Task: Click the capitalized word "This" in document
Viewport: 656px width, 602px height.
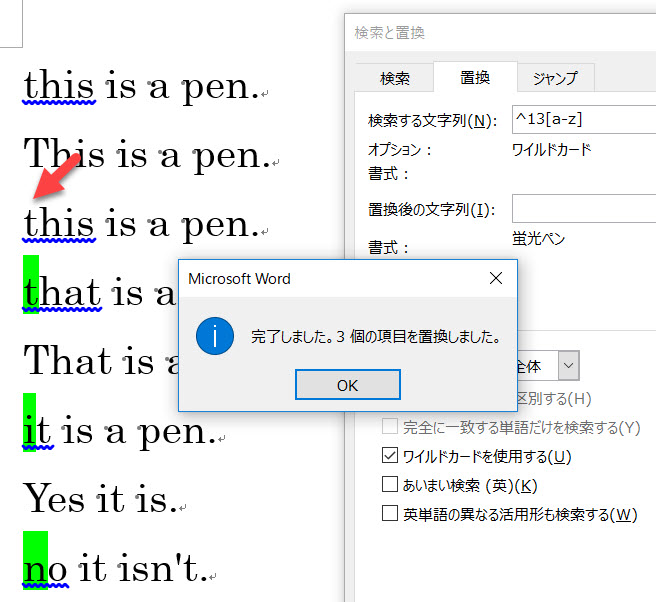Action: tap(62, 154)
